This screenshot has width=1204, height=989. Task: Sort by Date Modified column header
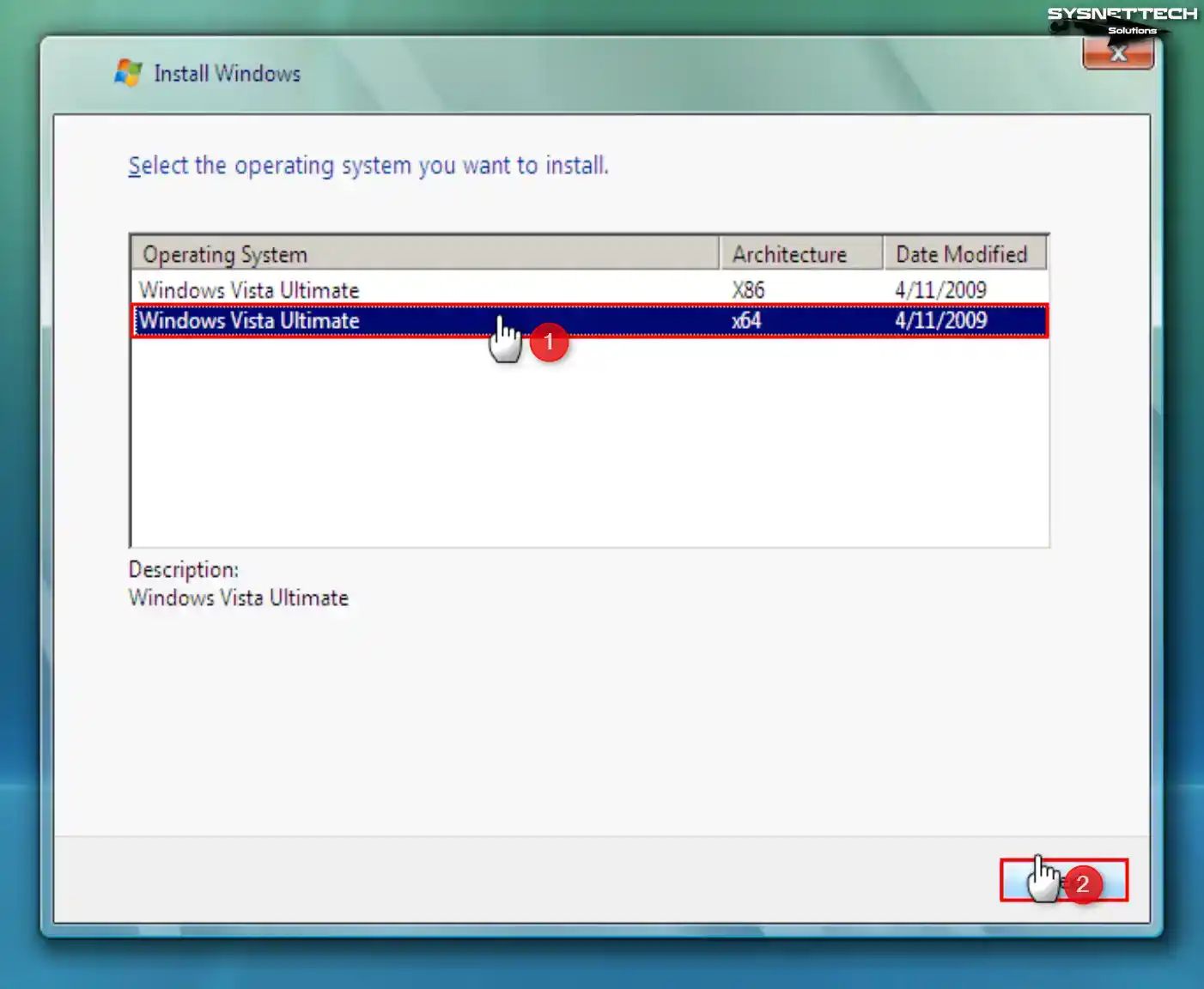(x=965, y=254)
